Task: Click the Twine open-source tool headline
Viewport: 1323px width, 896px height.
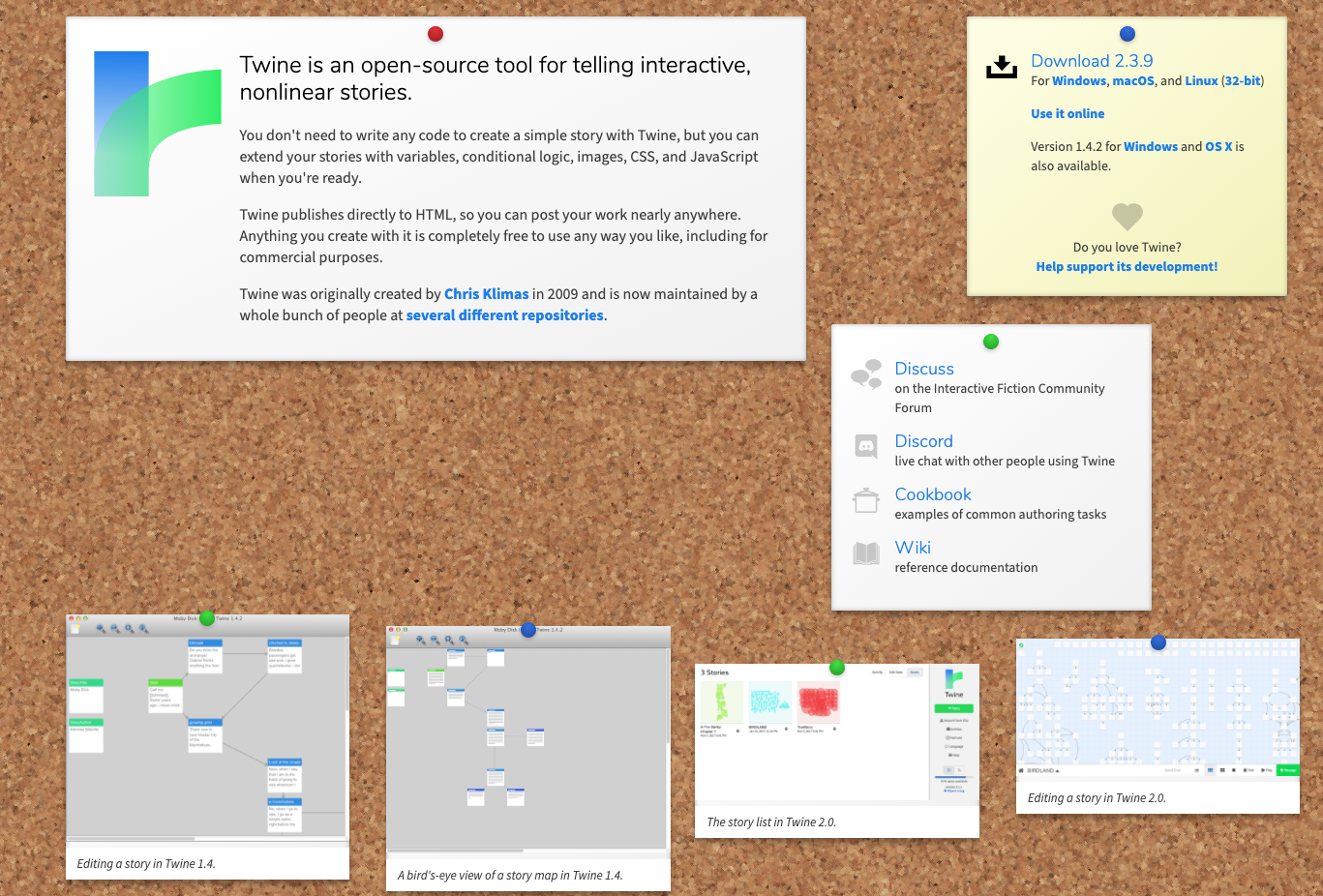Action: (496, 78)
